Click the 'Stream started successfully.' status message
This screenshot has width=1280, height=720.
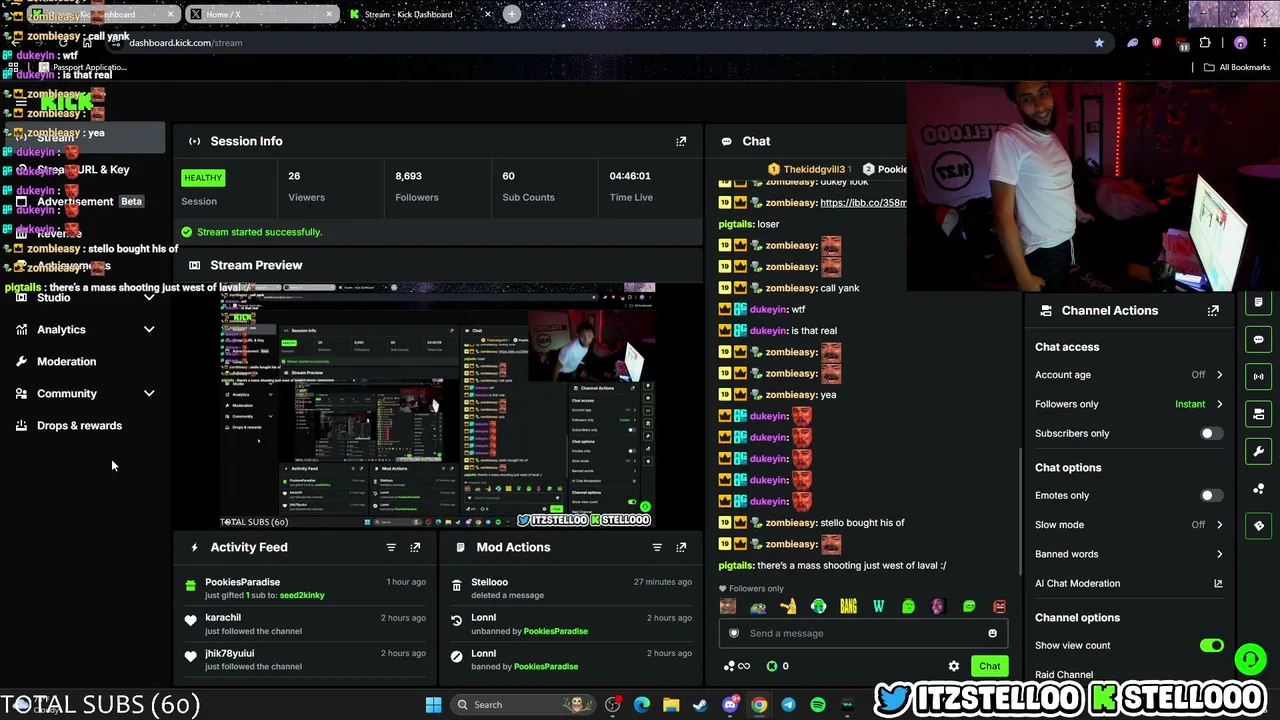(259, 232)
